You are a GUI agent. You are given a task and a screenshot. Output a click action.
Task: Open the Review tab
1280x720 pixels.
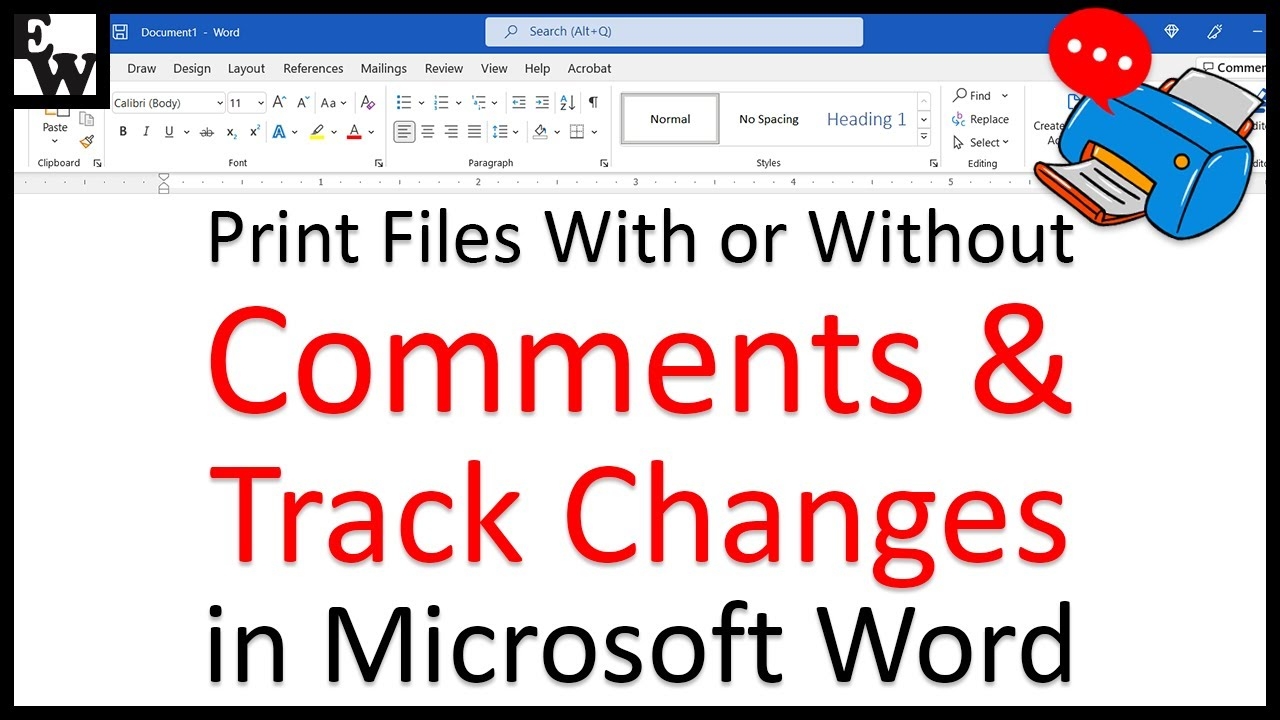pos(443,68)
